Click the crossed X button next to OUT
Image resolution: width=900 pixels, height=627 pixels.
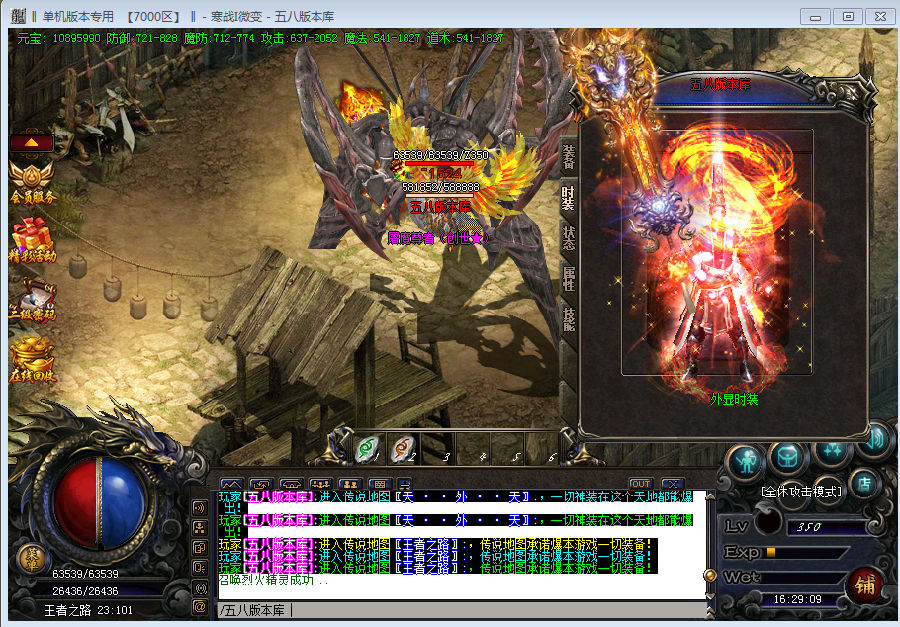pos(672,484)
